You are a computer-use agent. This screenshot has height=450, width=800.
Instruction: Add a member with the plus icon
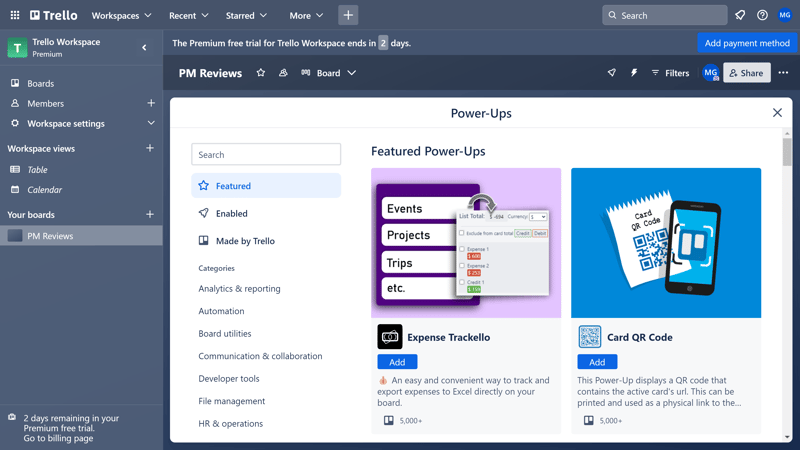[x=151, y=103]
